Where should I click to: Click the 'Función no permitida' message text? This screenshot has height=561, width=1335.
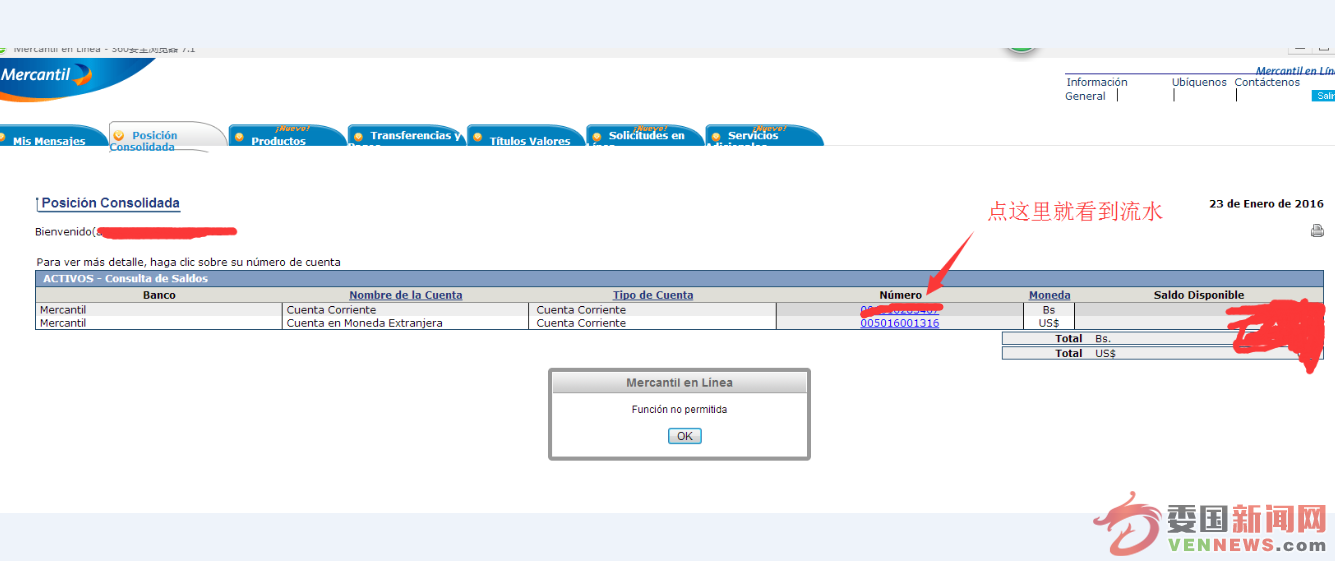tap(679, 410)
